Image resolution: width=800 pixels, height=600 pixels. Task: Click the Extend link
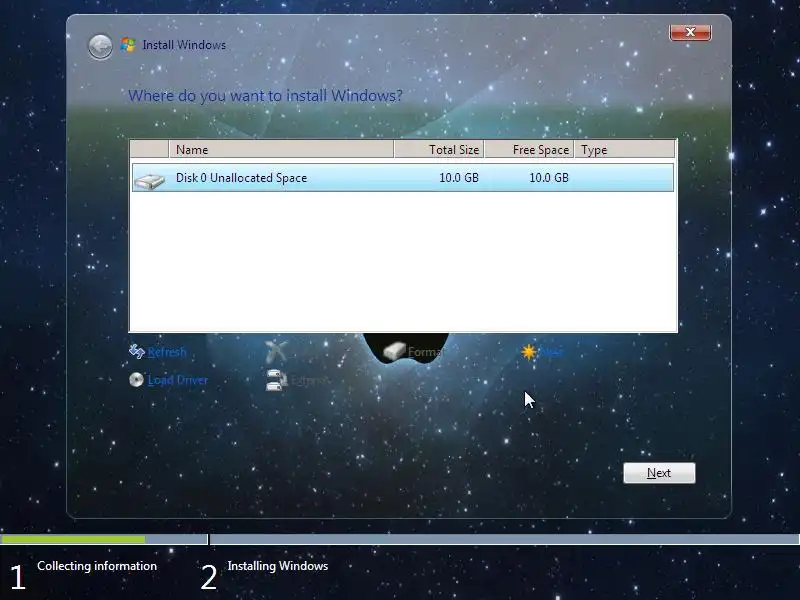click(x=309, y=381)
